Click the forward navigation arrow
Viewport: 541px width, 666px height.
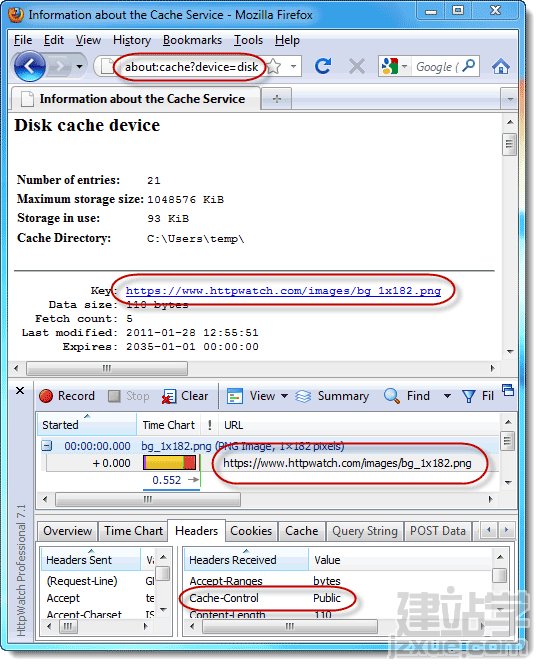tap(59, 66)
